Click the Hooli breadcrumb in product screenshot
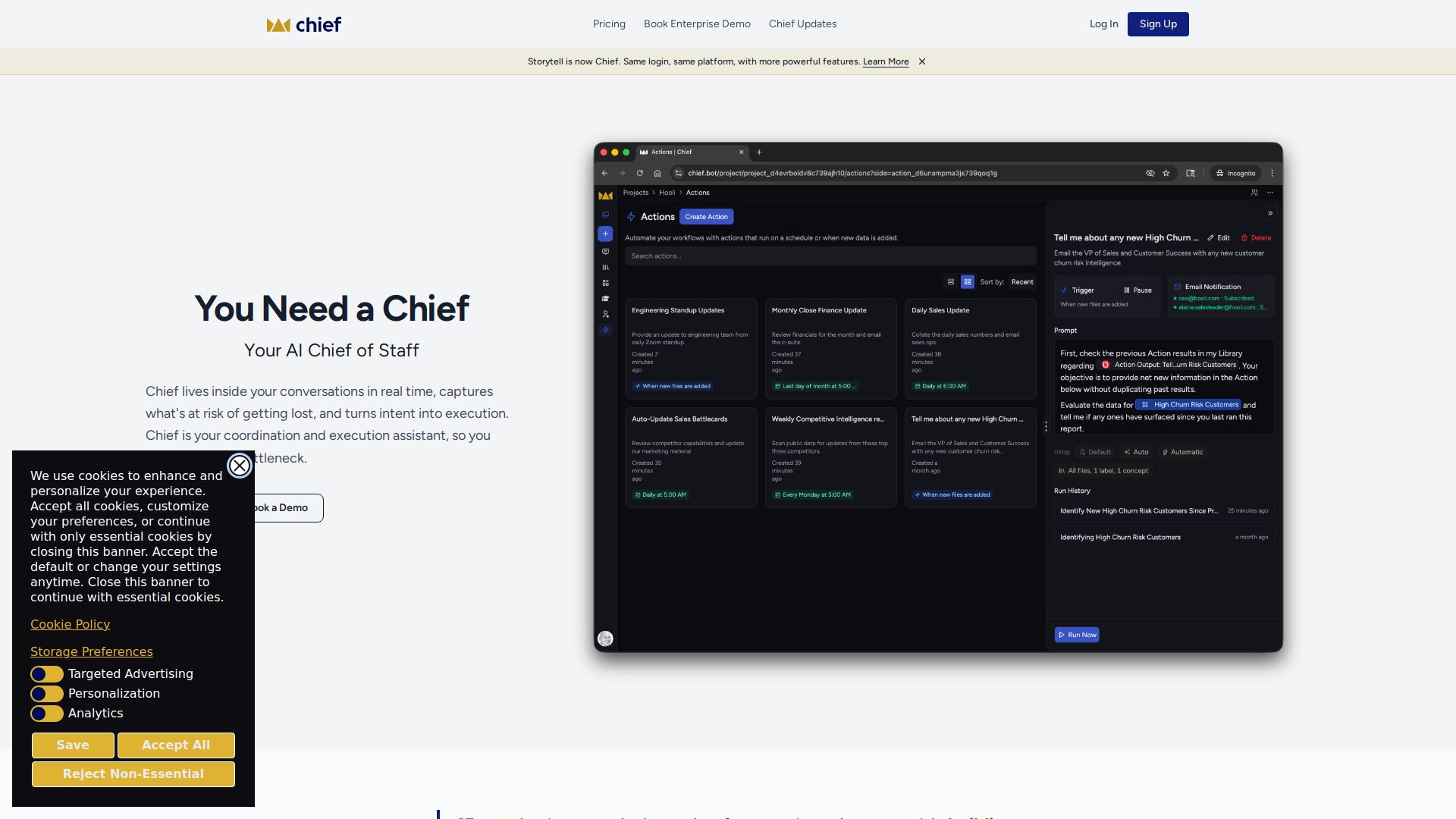The image size is (1456, 819). 667,193
